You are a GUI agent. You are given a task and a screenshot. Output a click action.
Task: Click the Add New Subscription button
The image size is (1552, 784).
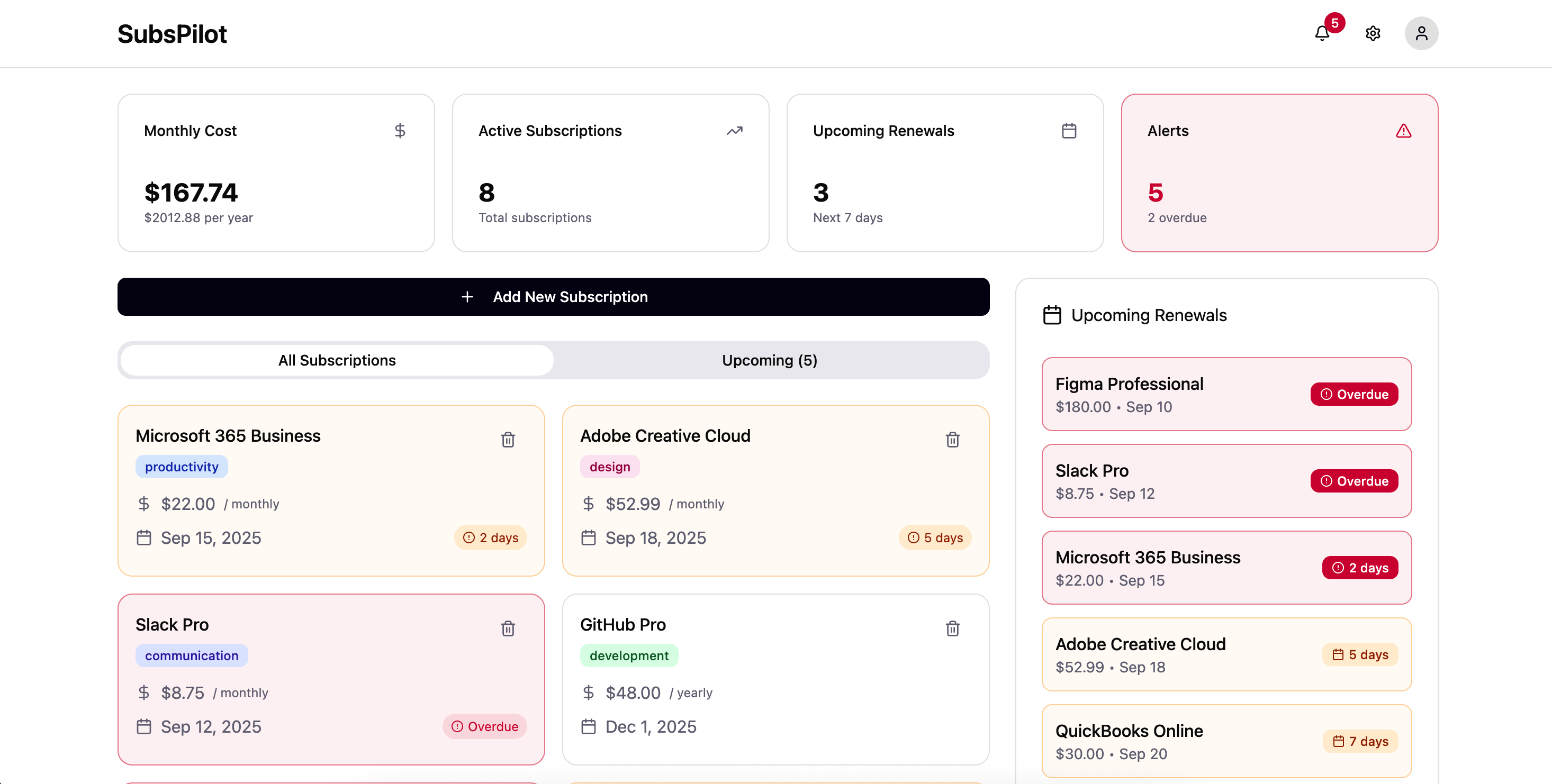tap(553, 296)
